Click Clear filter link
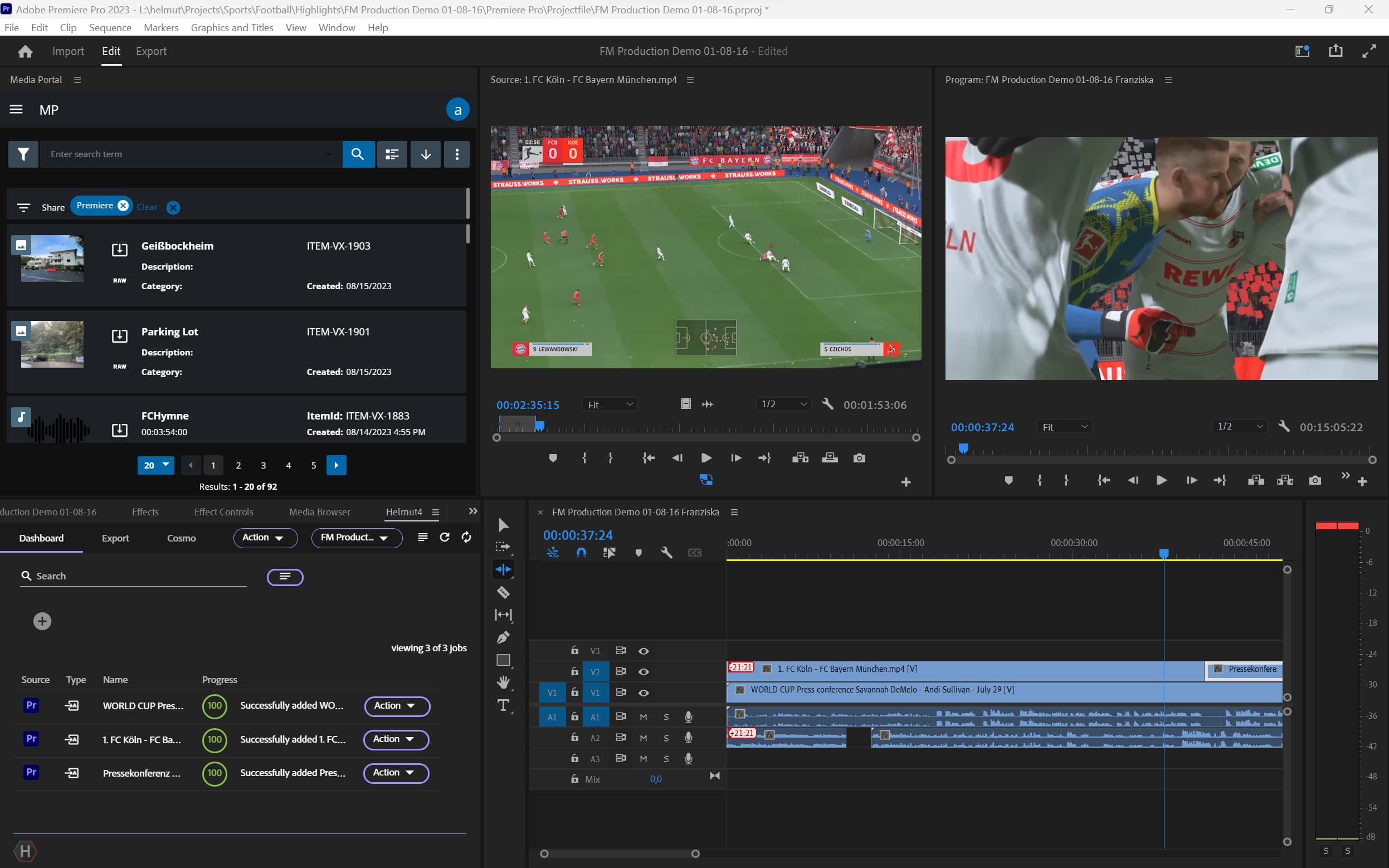The width and height of the screenshot is (1389, 868). pos(147,207)
